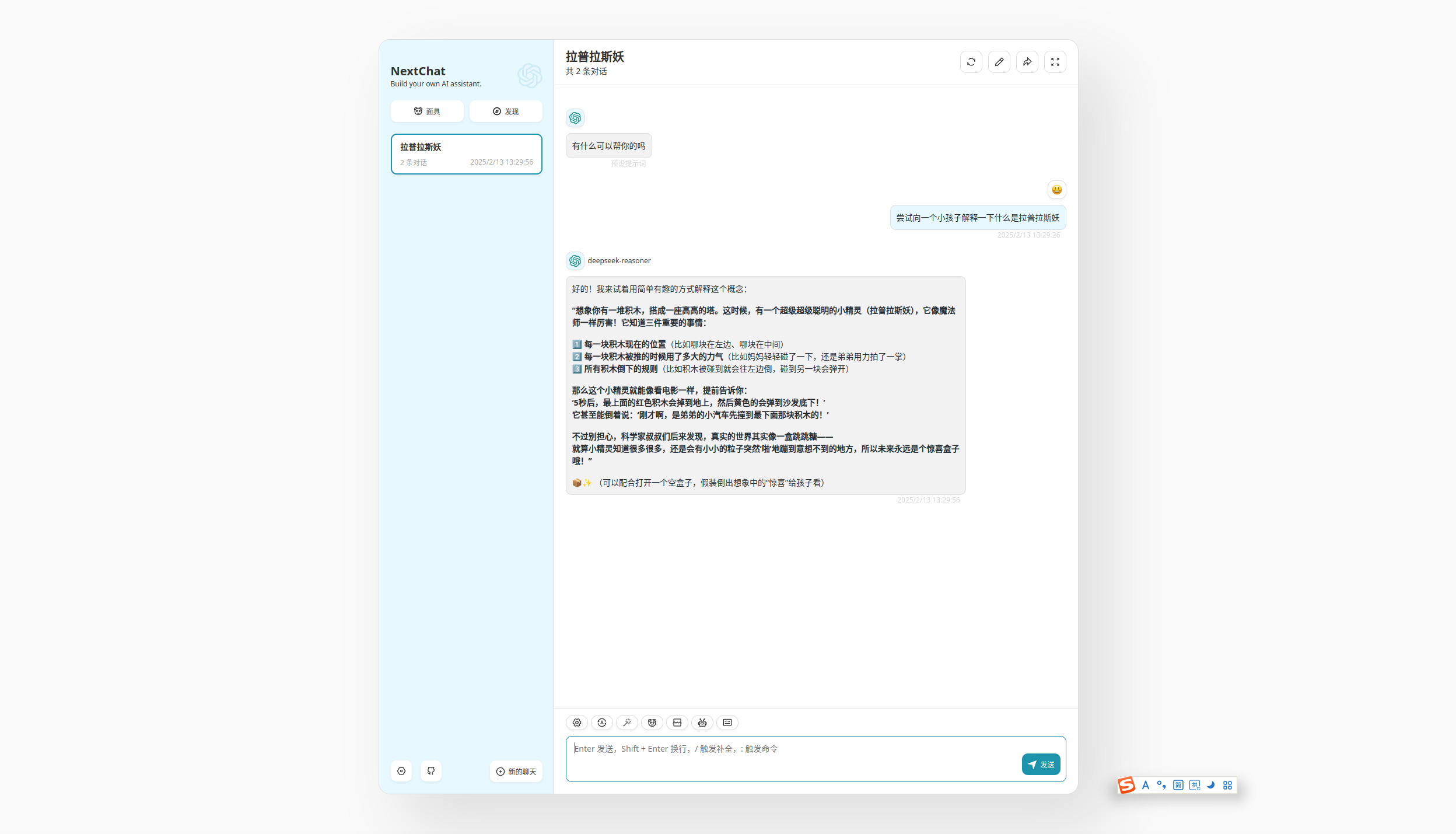Share the conversation using arrow icon
Screen dimensions: 1456x834
1027,62
